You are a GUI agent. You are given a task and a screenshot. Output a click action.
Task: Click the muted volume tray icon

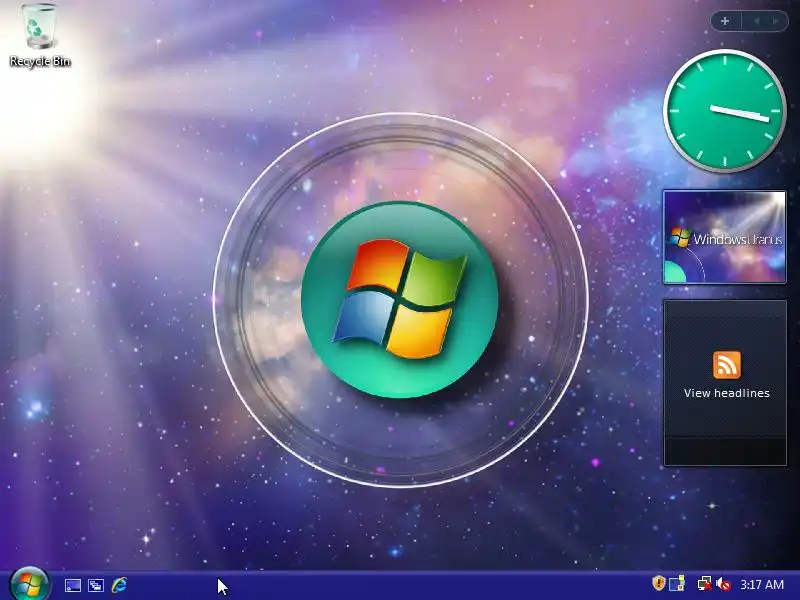(723, 584)
